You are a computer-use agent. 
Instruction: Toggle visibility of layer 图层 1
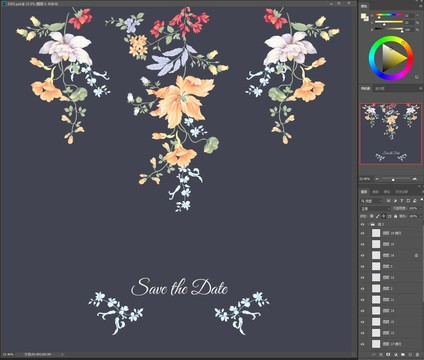tap(363, 266)
